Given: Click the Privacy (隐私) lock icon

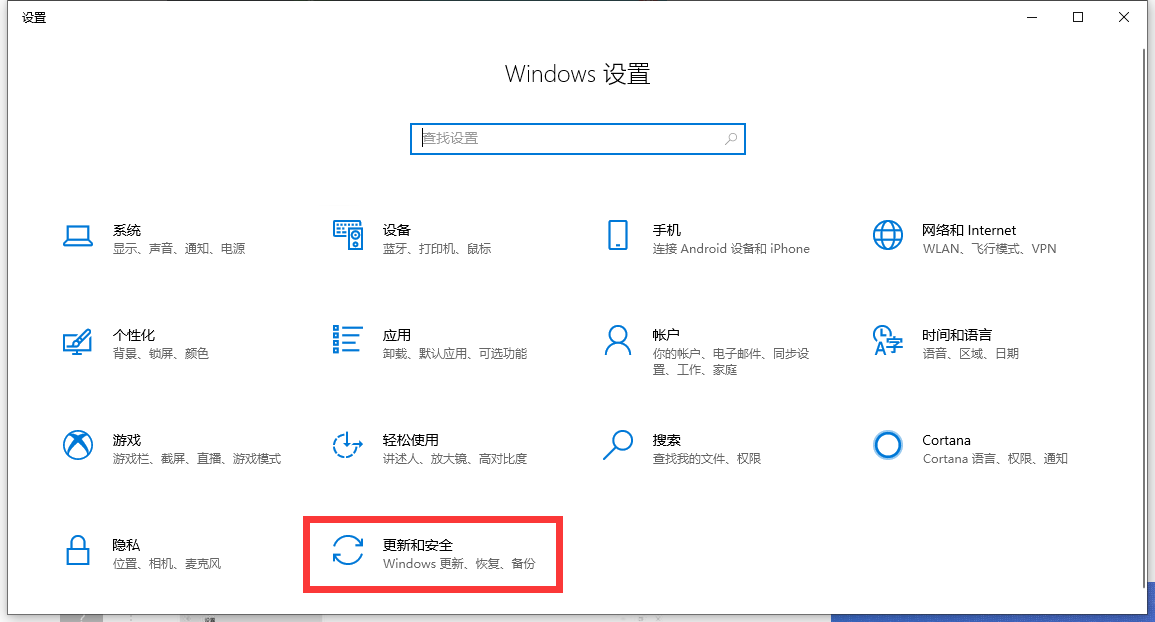Looking at the screenshot, I should pos(78,550).
